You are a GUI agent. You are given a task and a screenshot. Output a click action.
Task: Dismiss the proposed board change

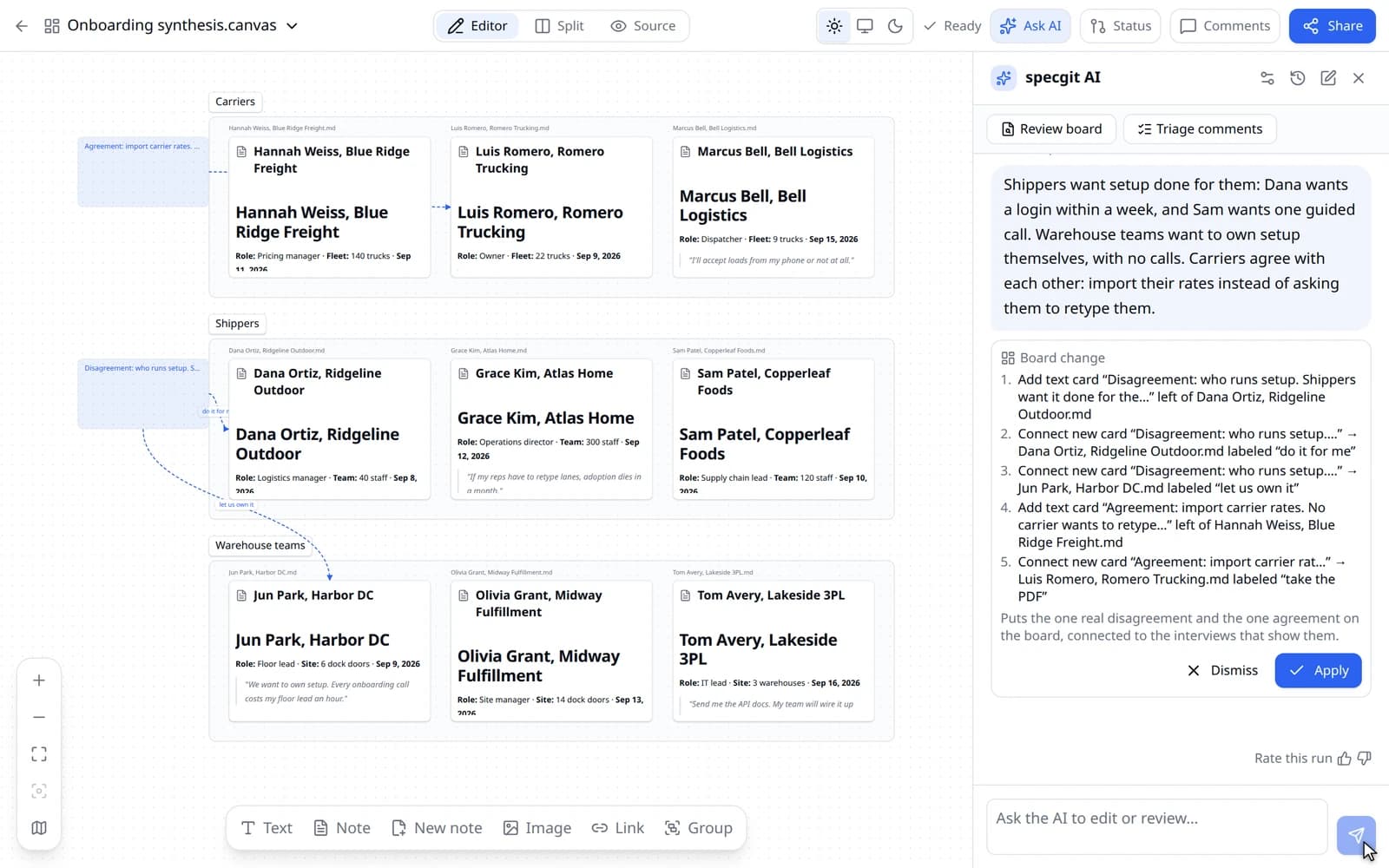pyautogui.click(x=1222, y=670)
